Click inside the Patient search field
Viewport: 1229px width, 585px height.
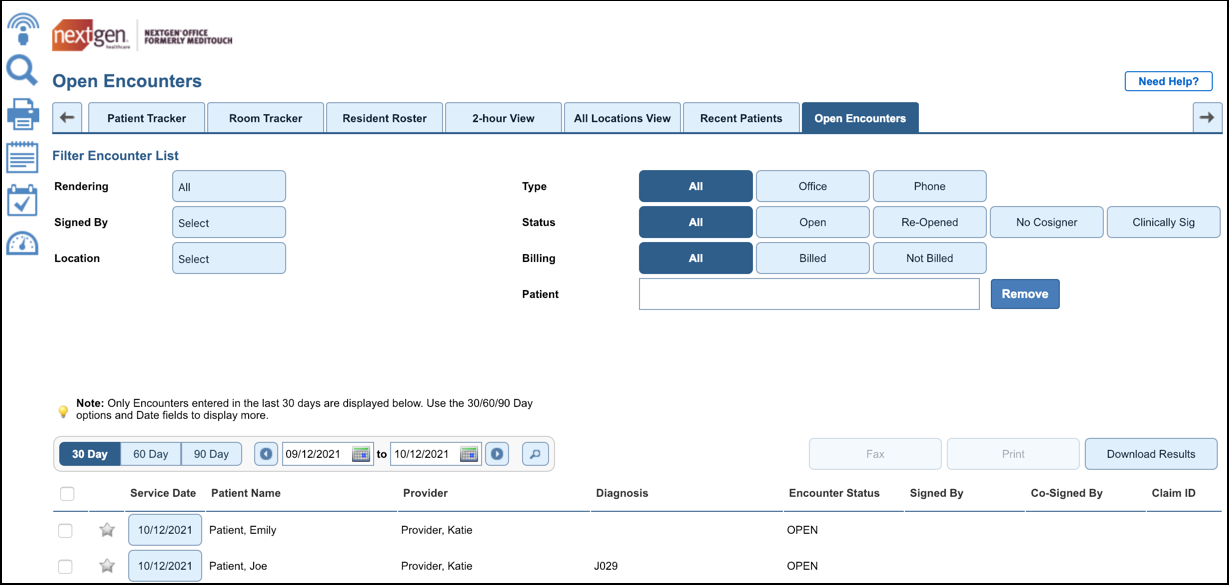(808, 293)
